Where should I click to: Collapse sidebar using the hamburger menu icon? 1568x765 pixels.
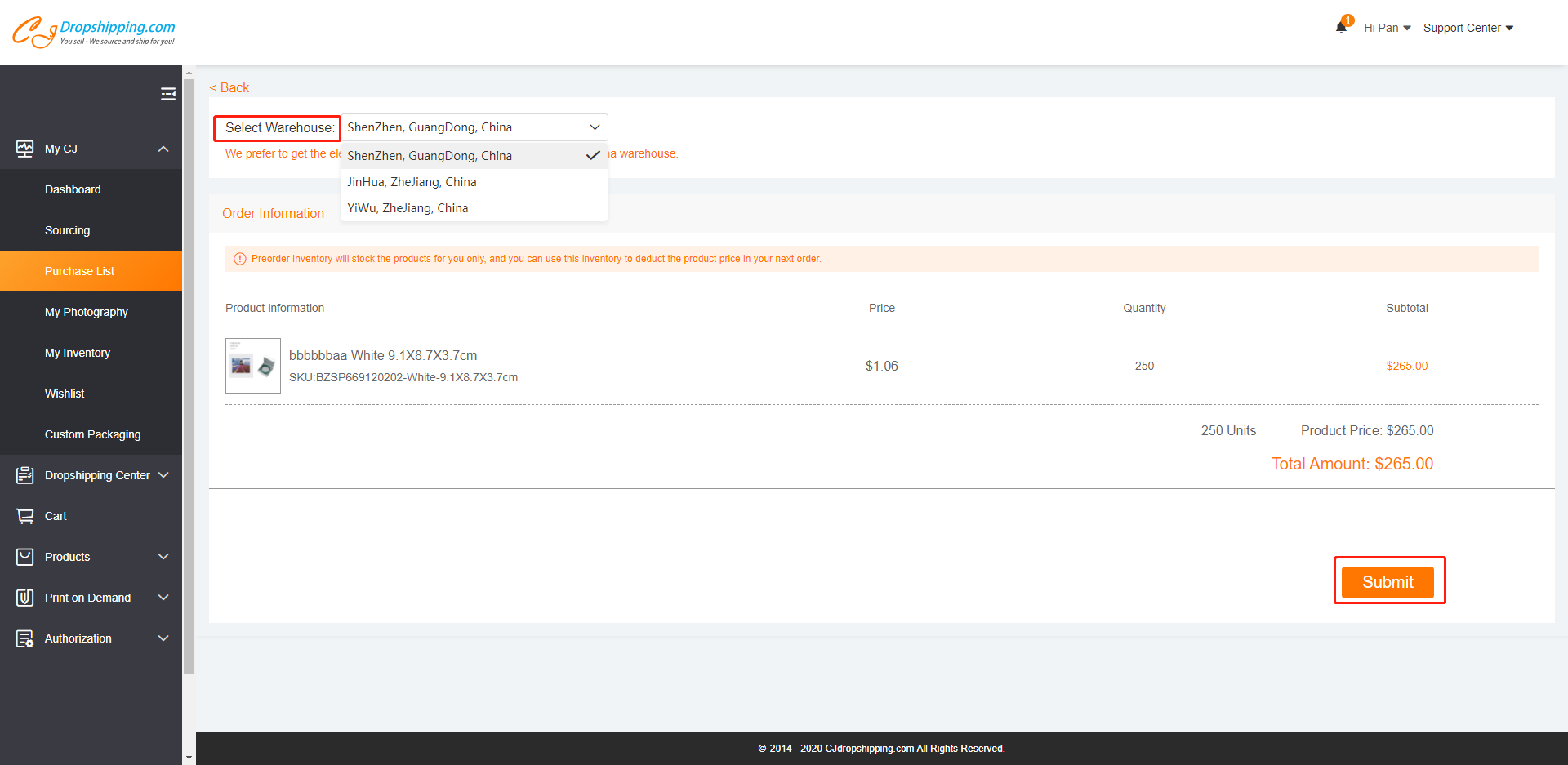[x=167, y=94]
